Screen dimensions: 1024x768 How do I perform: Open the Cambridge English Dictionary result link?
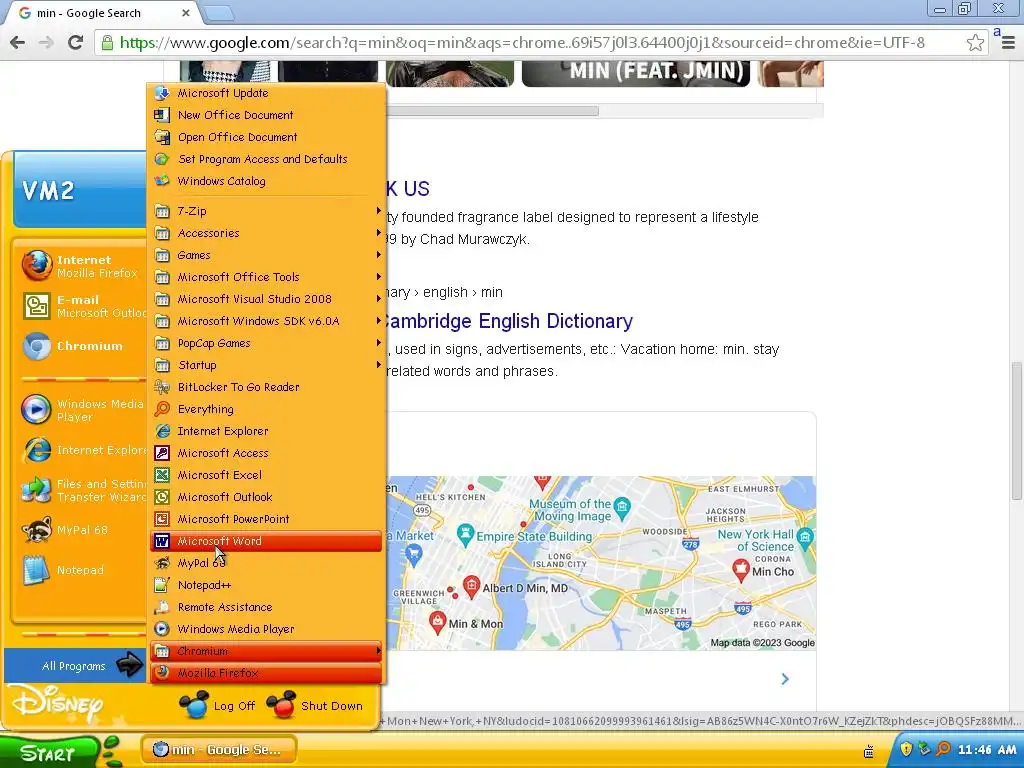click(x=507, y=321)
